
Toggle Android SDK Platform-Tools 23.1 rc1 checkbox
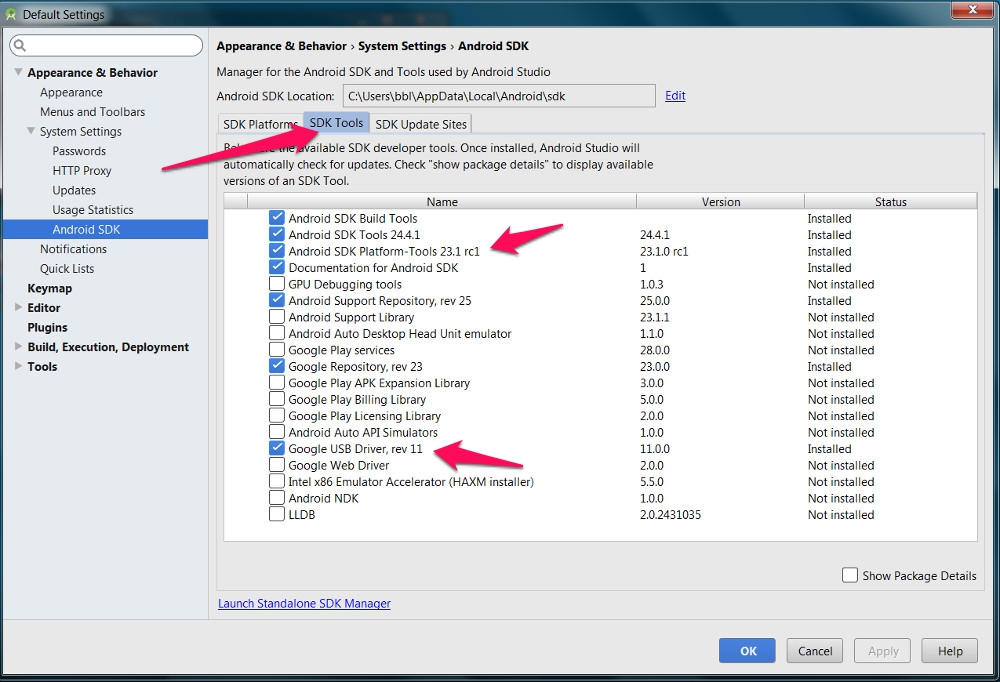(x=277, y=251)
